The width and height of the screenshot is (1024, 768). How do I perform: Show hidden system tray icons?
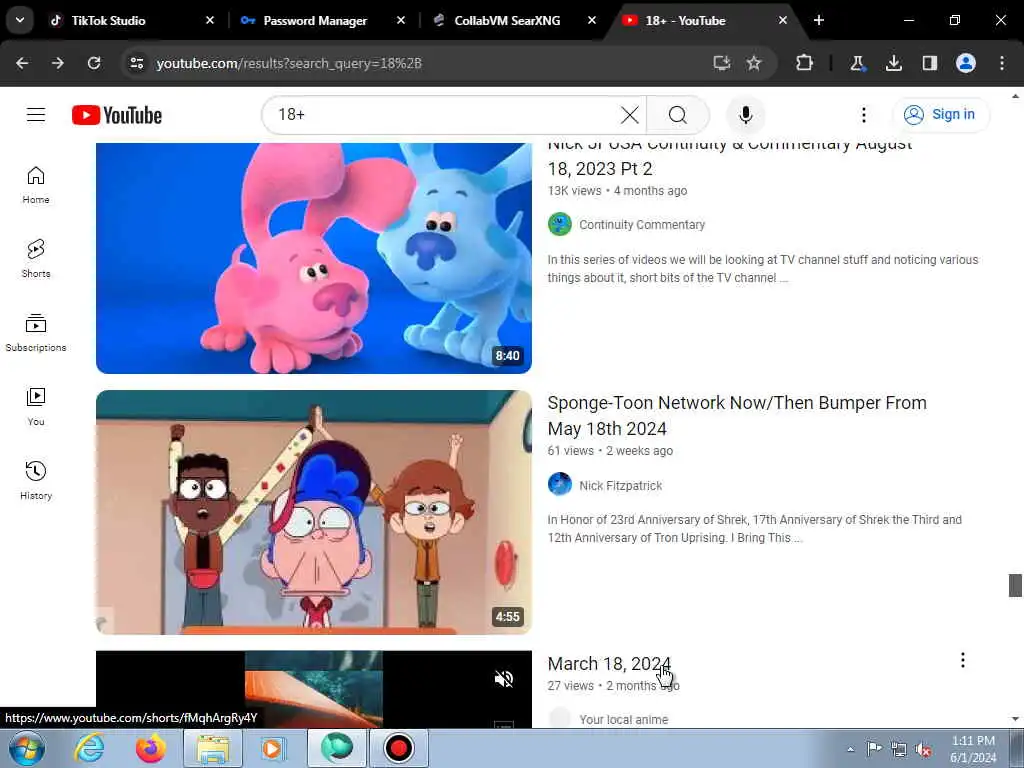pyautogui.click(x=850, y=749)
